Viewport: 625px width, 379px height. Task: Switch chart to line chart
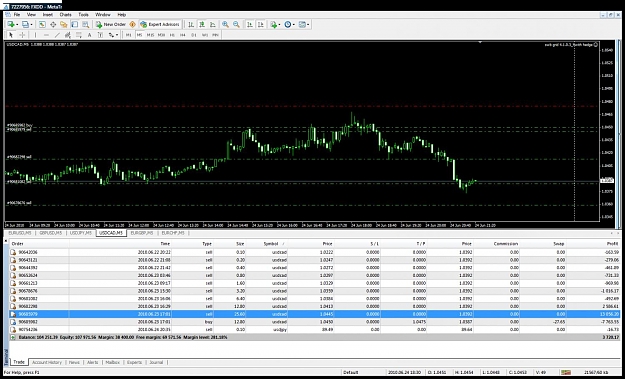(x=213, y=24)
